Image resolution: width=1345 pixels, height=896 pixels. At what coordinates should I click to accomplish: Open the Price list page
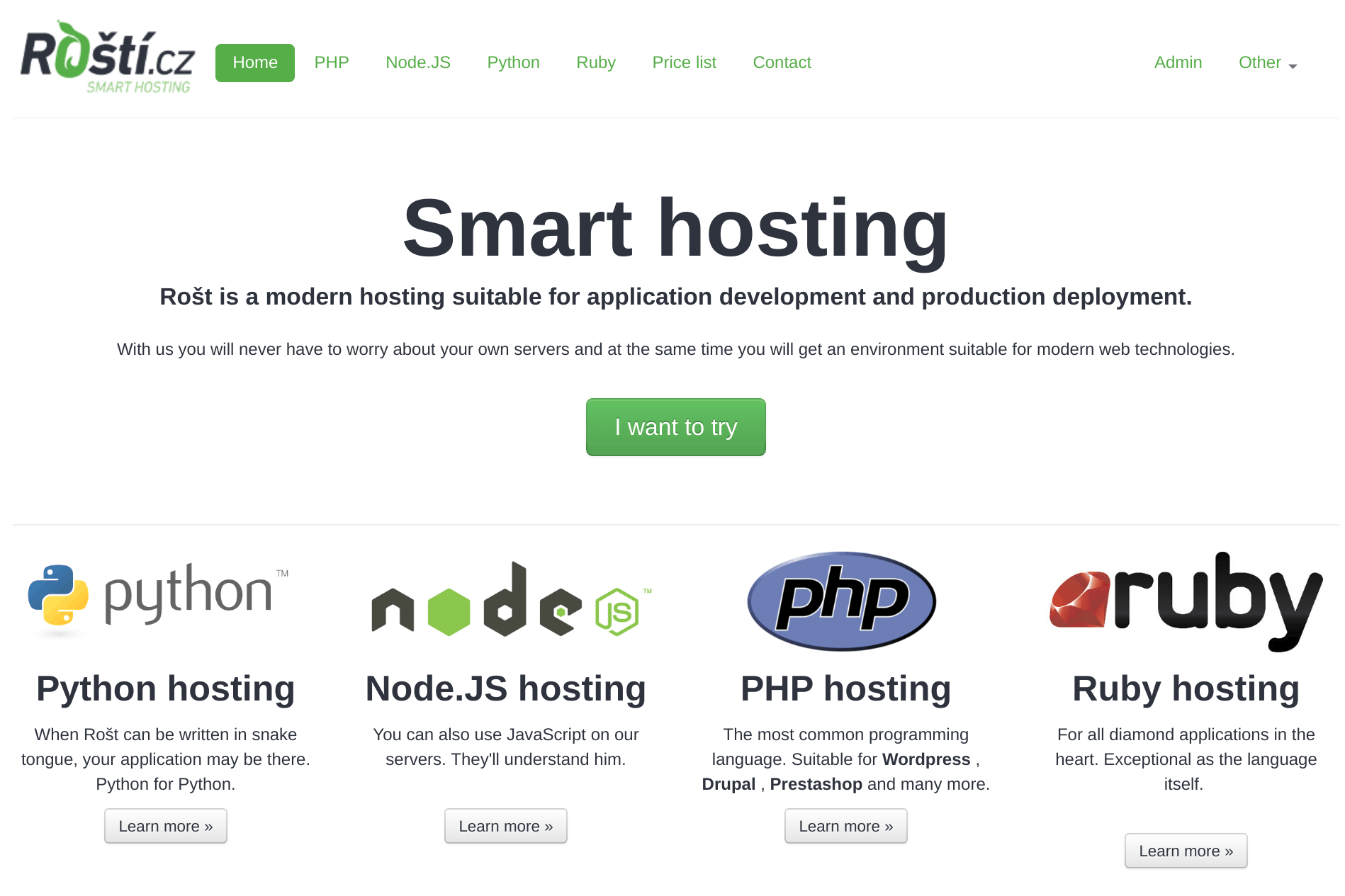click(x=685, y=62)
